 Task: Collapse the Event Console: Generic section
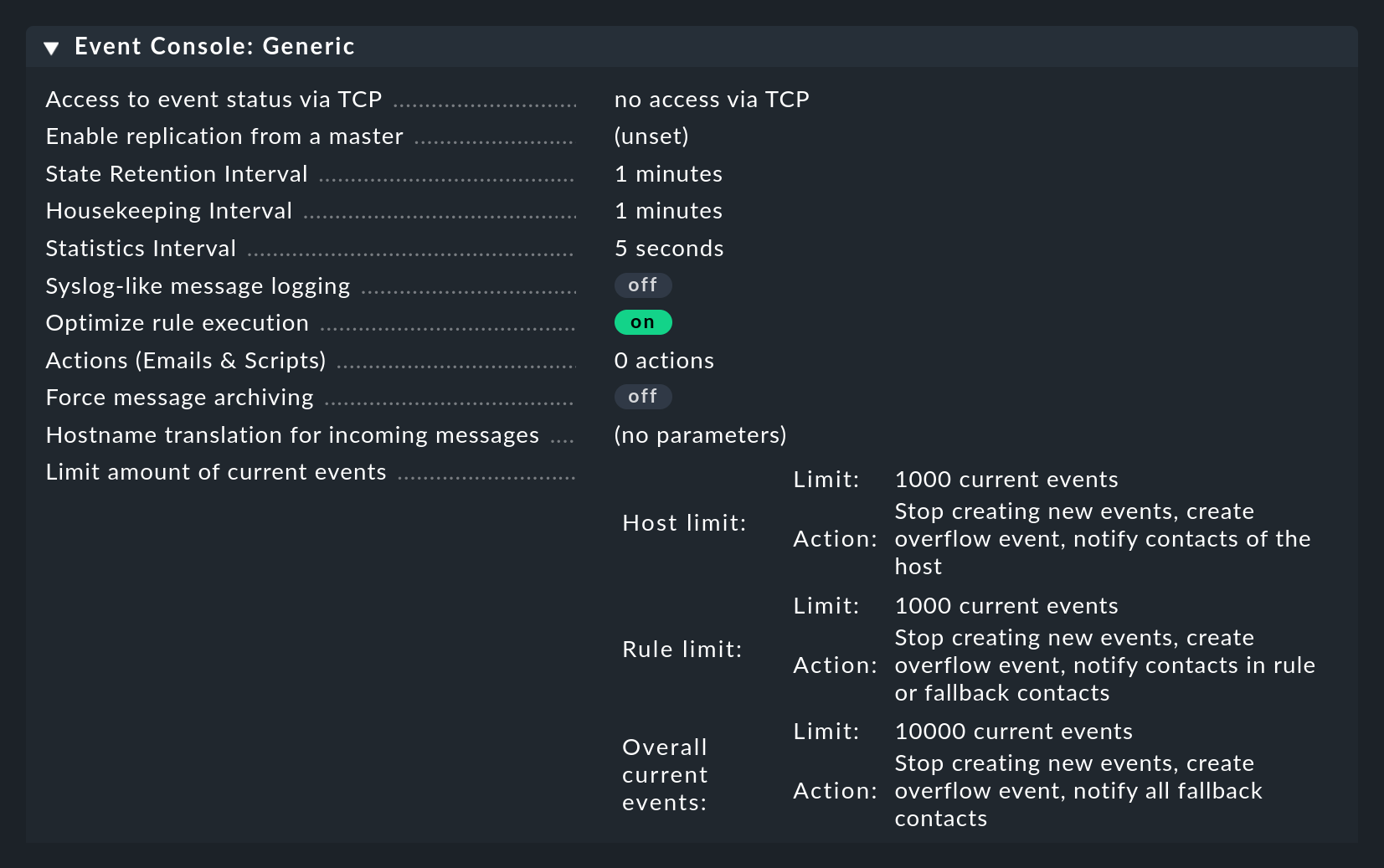pyautogui.click(x=52, y=48)
